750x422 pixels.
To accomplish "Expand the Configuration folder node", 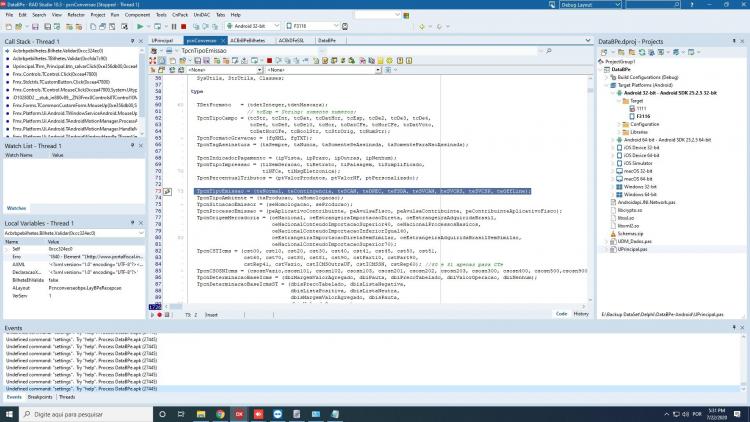I will pyautogui.click(x=618, y=124).
